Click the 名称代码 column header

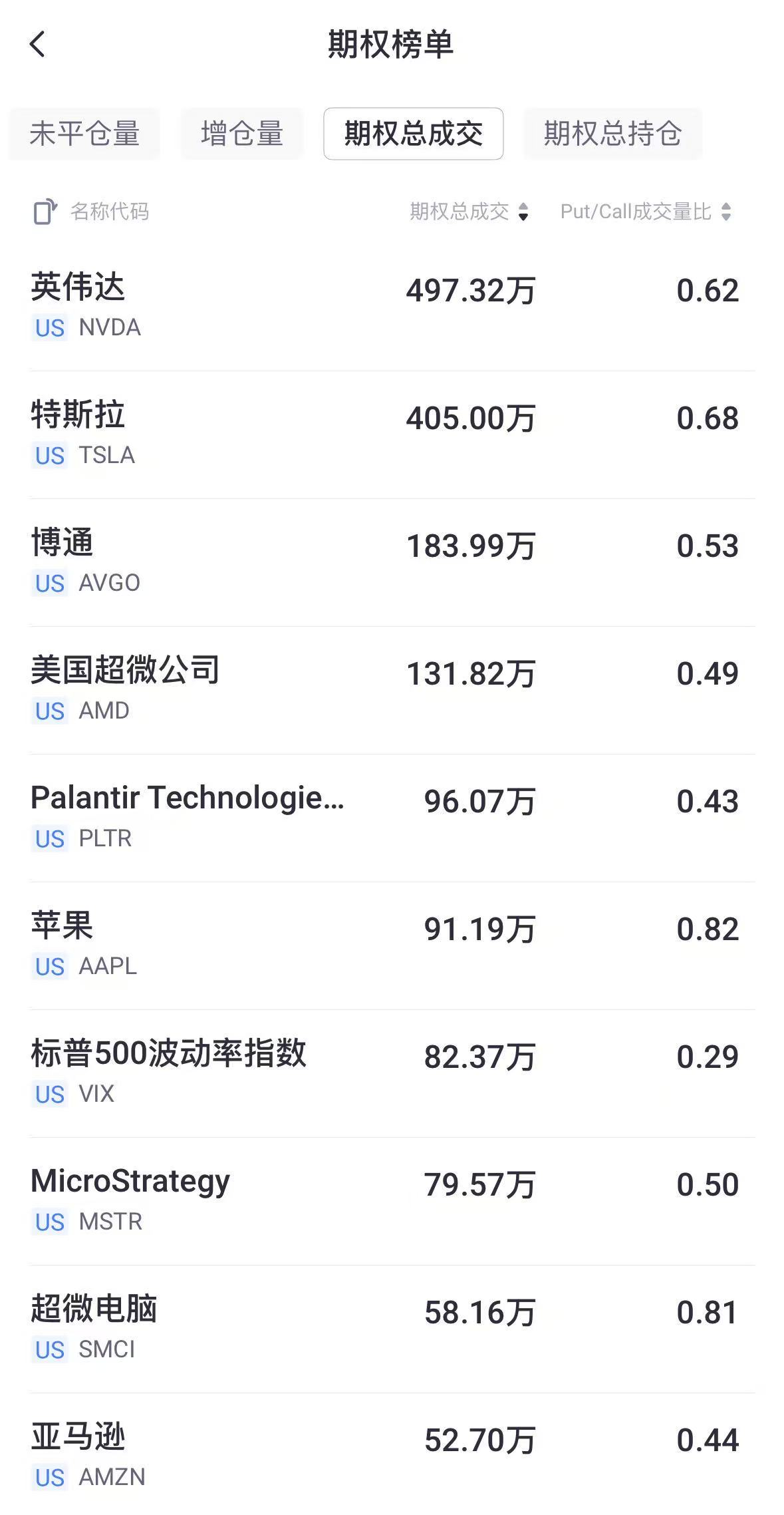pos(110,212)
